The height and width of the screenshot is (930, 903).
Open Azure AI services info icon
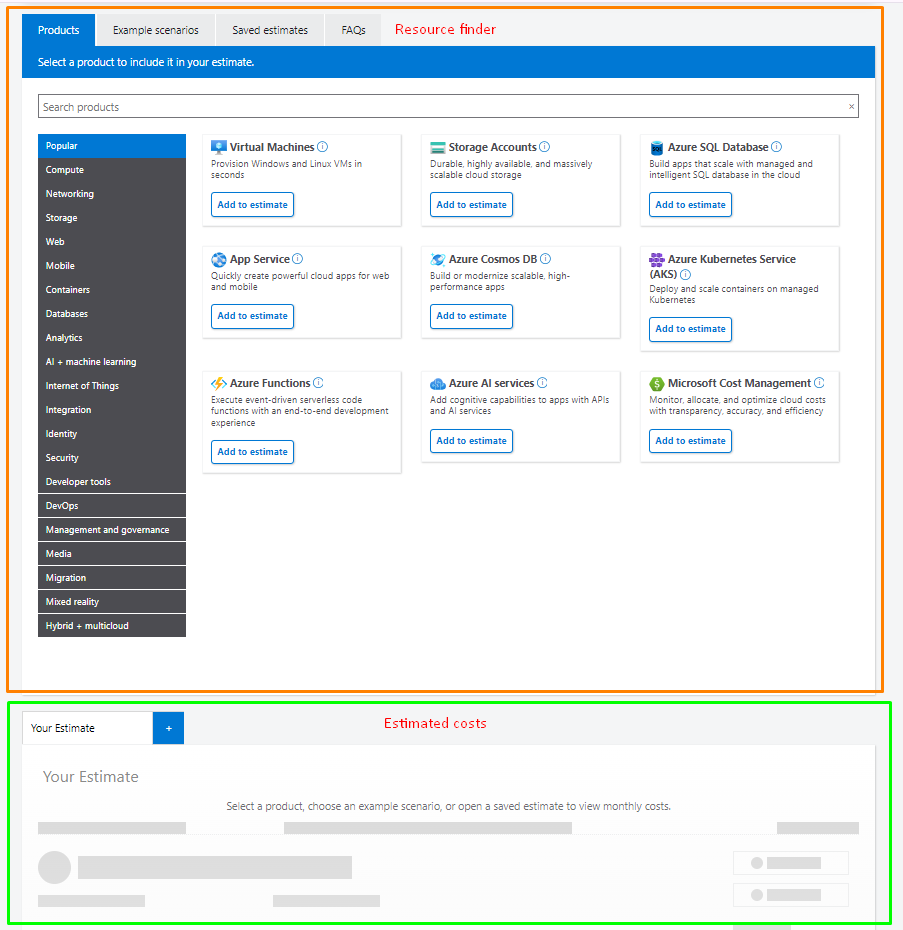click(x=542, y=383)
